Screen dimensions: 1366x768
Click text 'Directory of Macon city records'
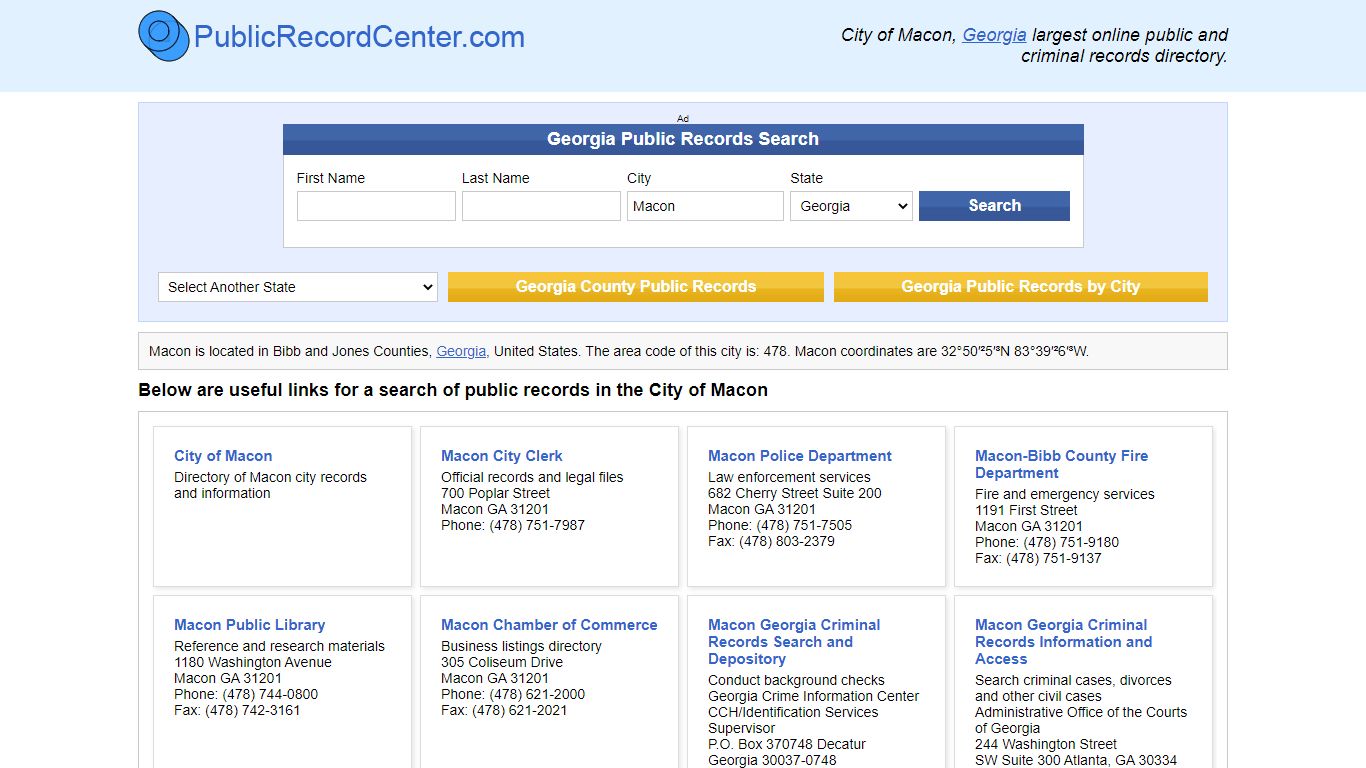click(x=270, y=477)
